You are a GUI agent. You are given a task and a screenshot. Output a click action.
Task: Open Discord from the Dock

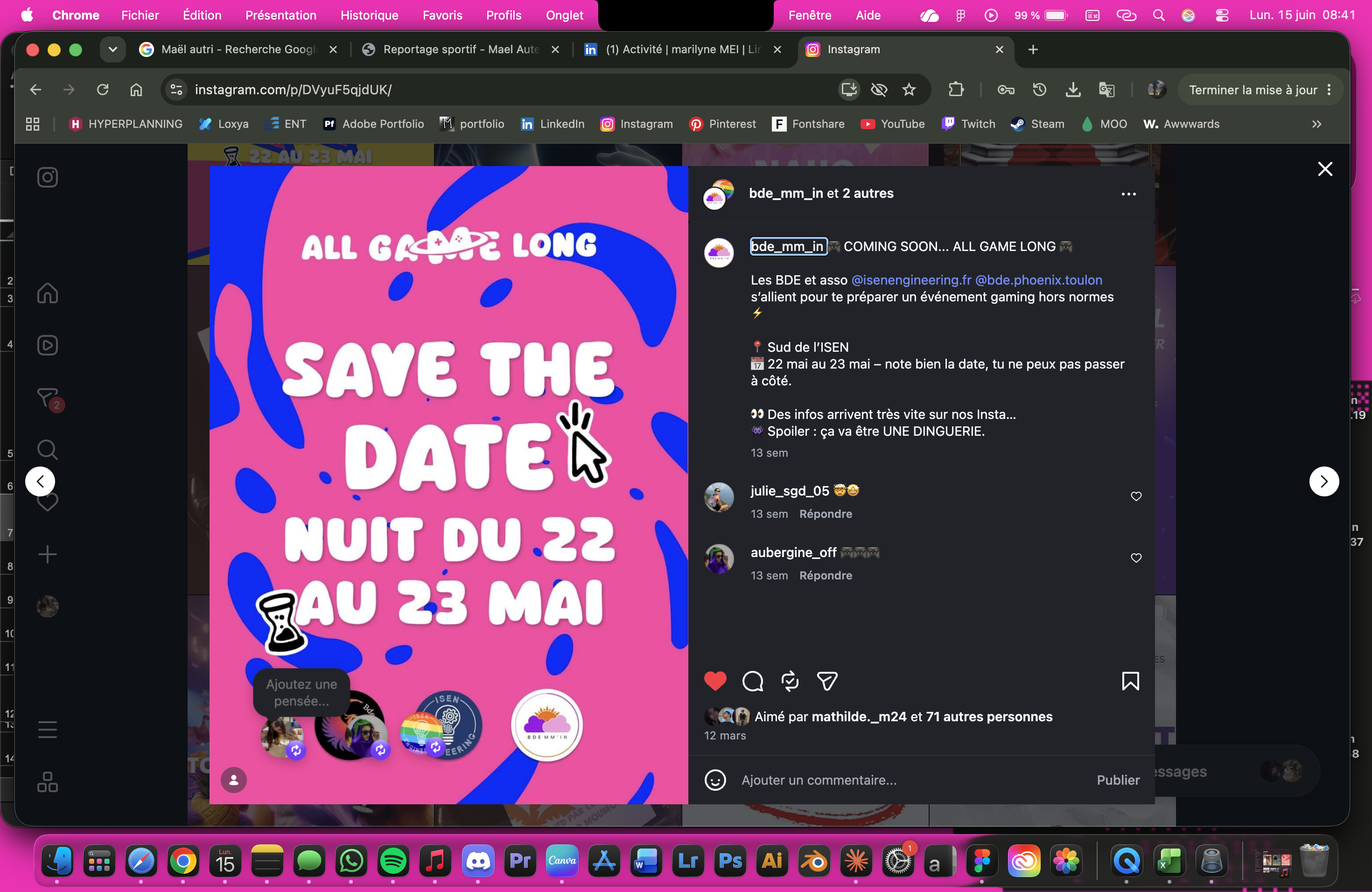478,861
